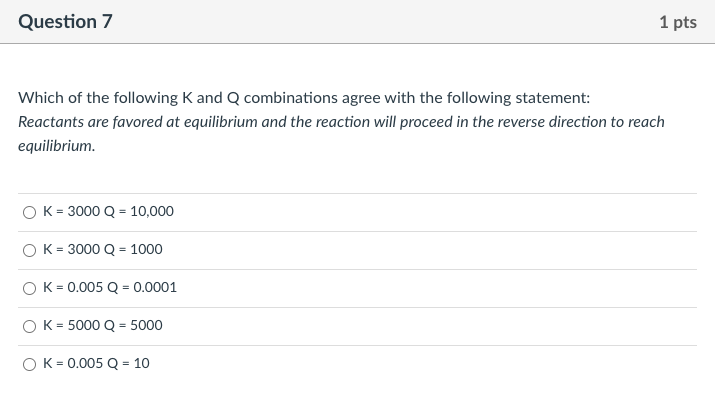Viewport: 715px width, 401px height.
Task: Pick the radio circle for K = 5000 Q = 5000
Action: pyautogui.click(x=30, y=326)
